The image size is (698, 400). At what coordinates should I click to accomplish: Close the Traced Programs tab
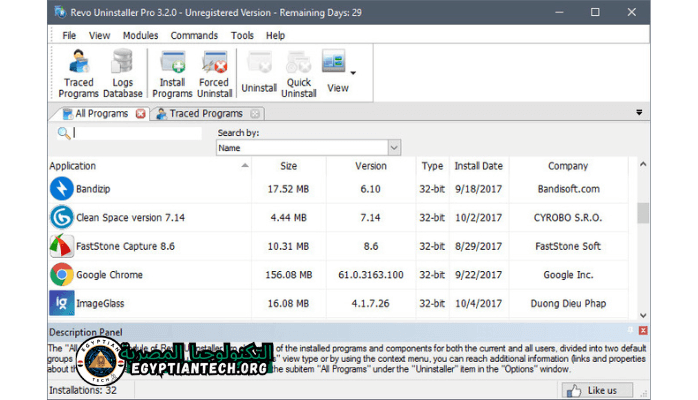[x=255, y=114]
